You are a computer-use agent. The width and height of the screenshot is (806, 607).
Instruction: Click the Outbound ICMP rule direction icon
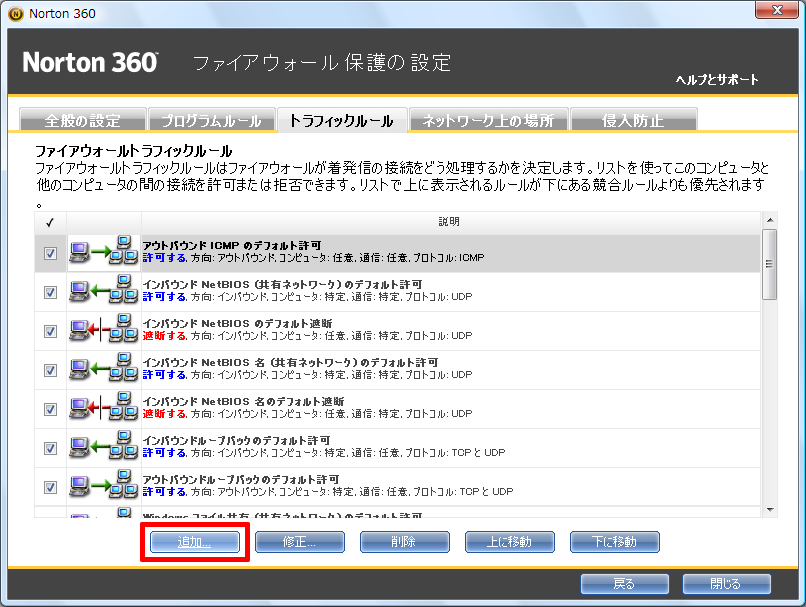[x=103, y=253]
